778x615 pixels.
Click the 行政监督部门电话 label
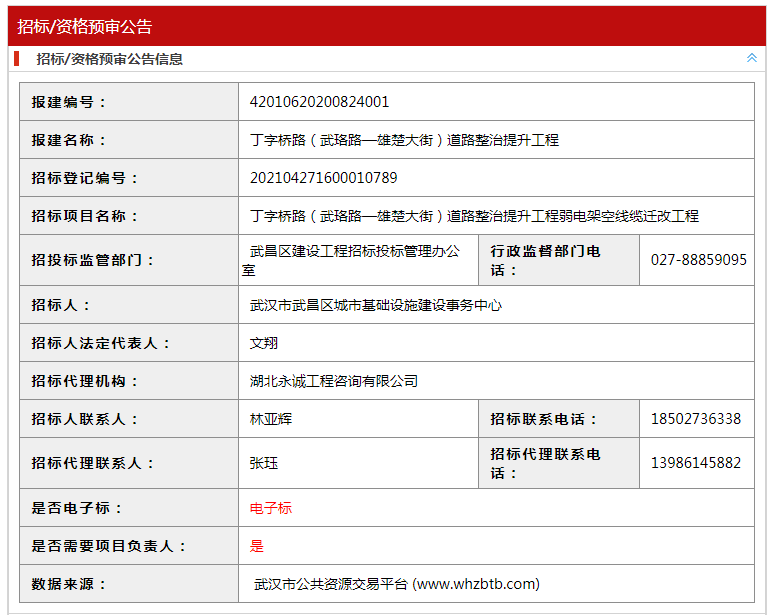click(546, 261)
